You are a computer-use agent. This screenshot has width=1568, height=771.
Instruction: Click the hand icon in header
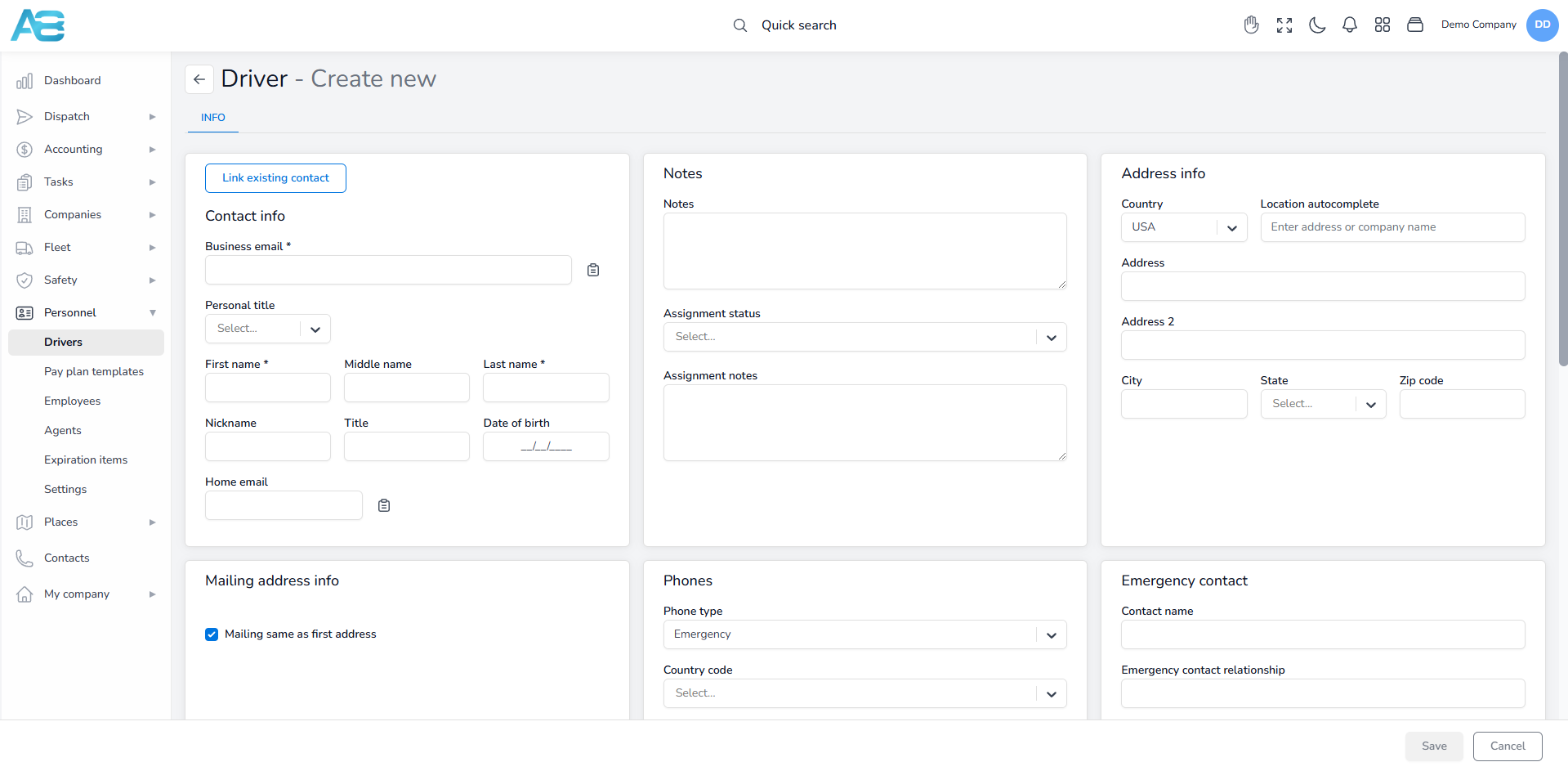[1252, 25]
